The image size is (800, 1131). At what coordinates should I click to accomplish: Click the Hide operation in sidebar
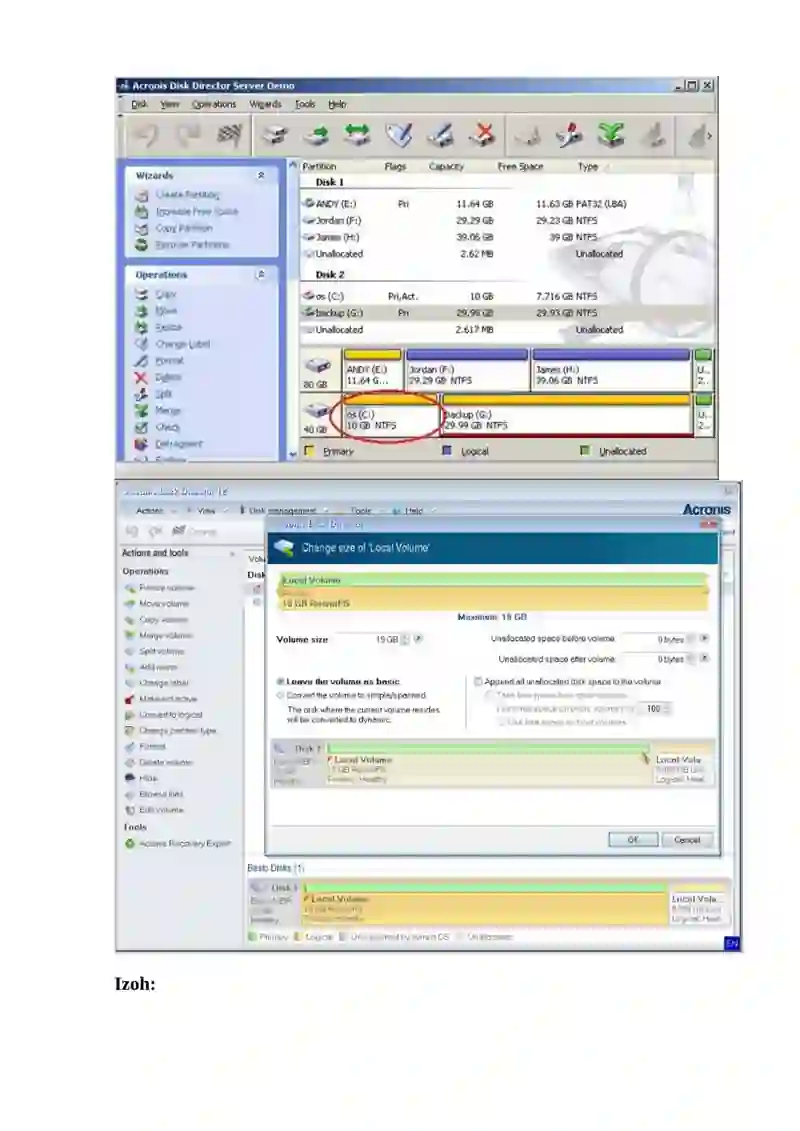coord(141,778)
